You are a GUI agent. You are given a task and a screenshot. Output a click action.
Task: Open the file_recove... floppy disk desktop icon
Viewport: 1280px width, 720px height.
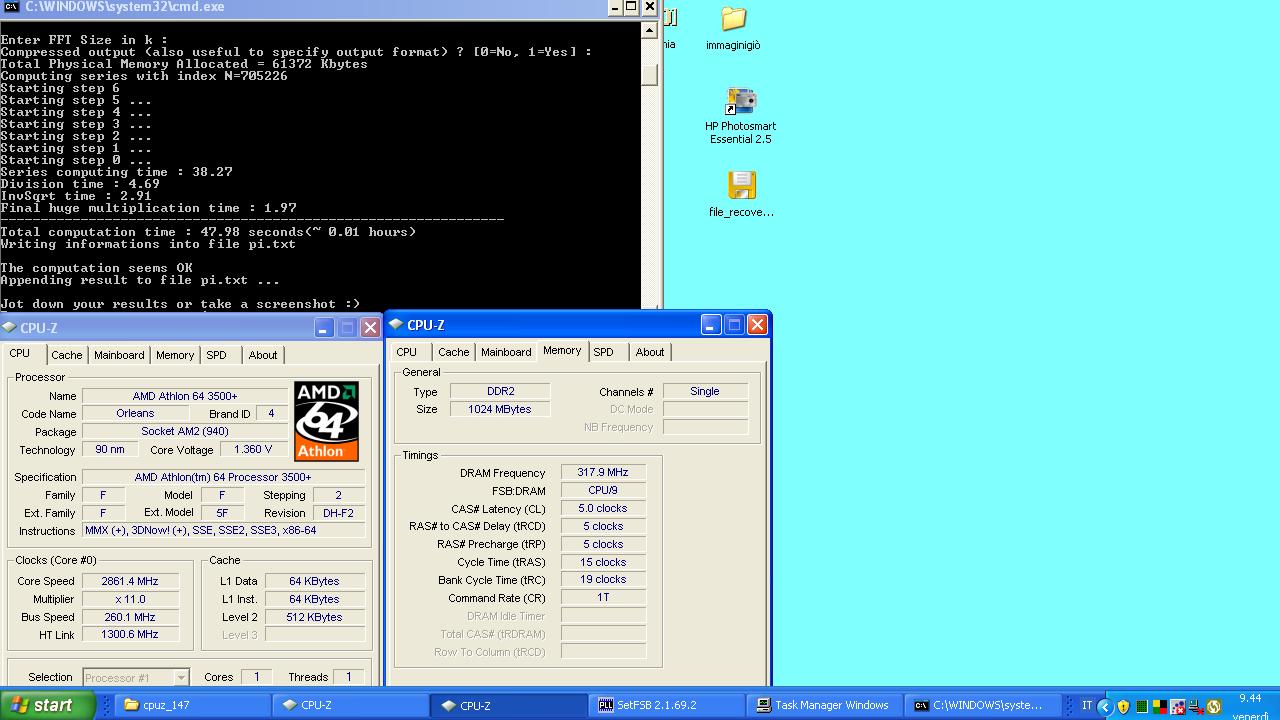pos(741,194)
